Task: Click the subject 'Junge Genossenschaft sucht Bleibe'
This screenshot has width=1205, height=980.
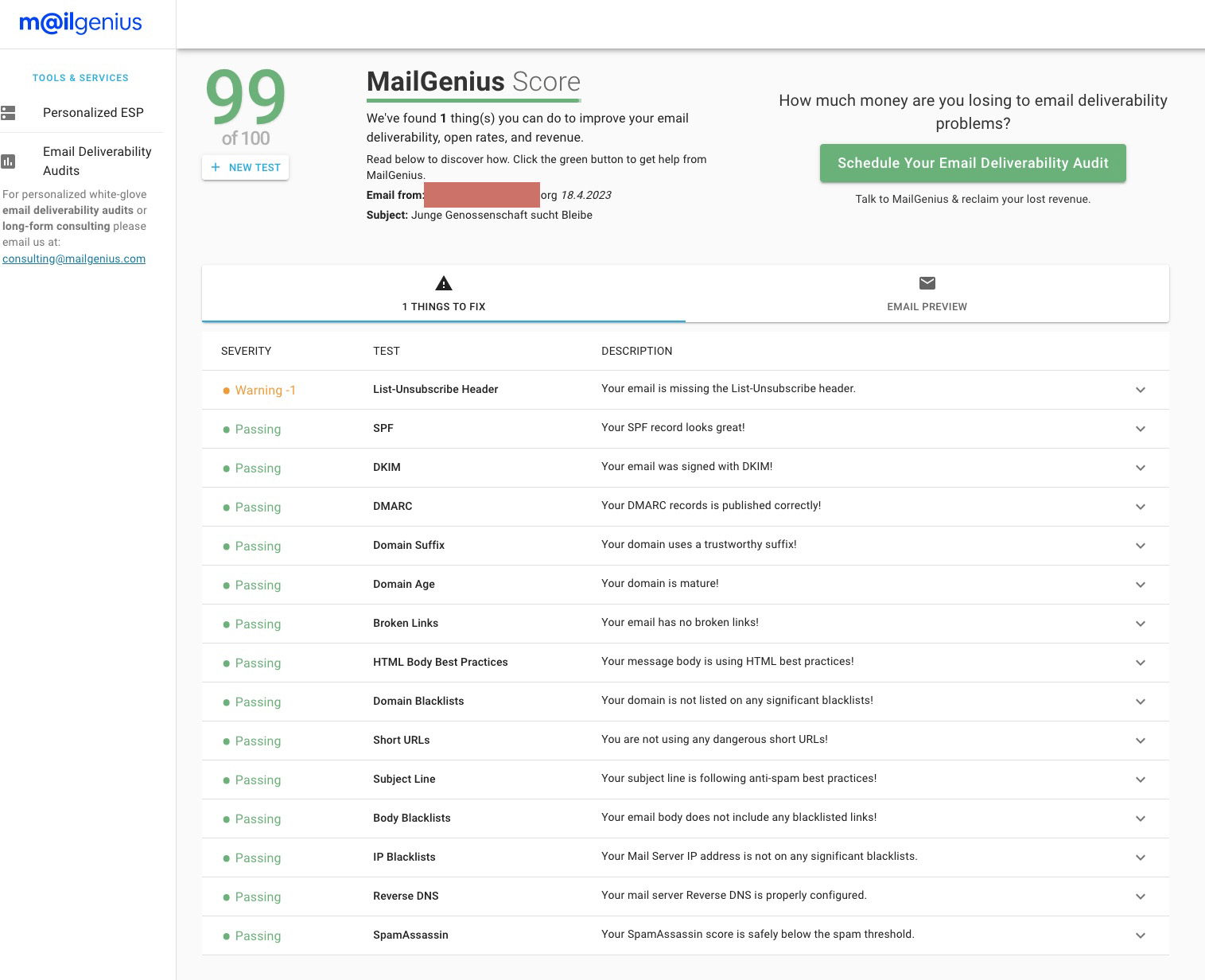Action: click(x=502, y=215)
